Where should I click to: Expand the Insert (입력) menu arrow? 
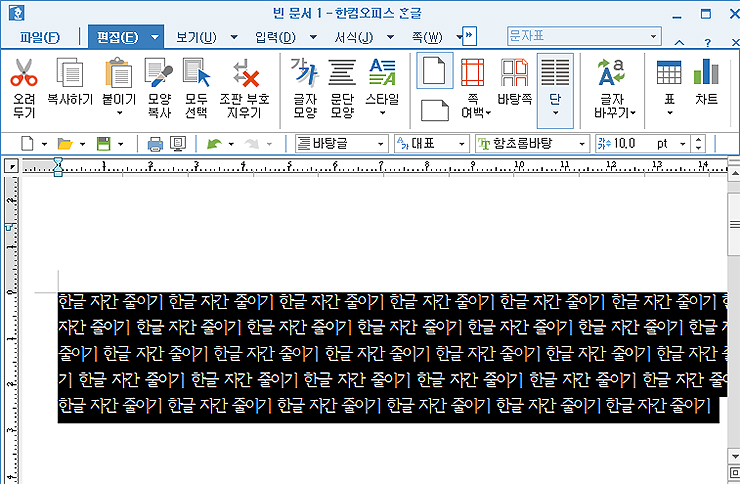[x=313, y=37]
